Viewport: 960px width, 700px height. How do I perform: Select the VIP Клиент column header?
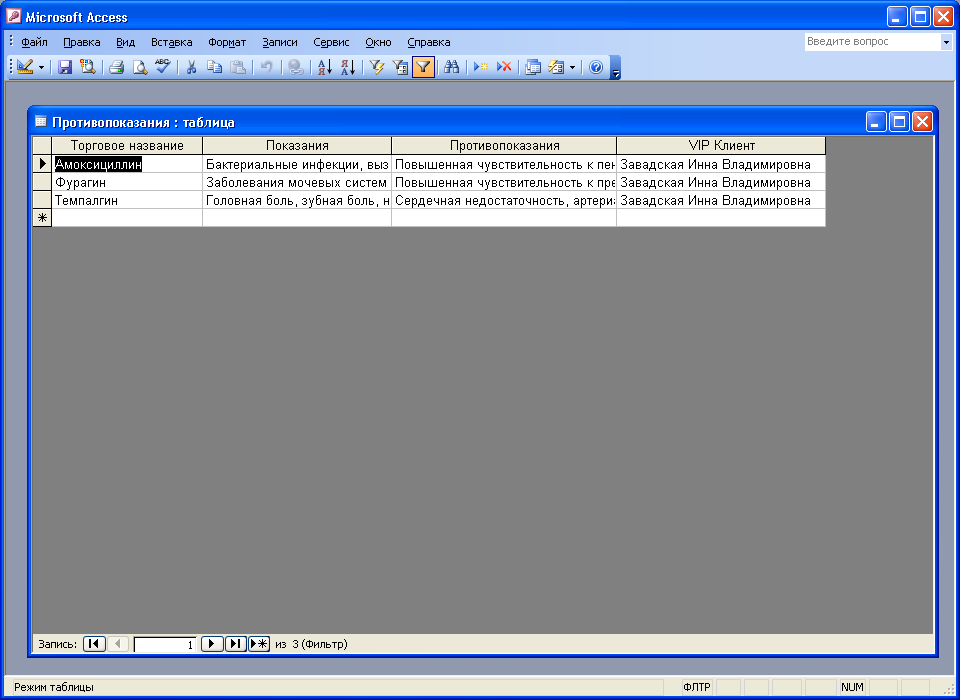click(x=721, y=146)
